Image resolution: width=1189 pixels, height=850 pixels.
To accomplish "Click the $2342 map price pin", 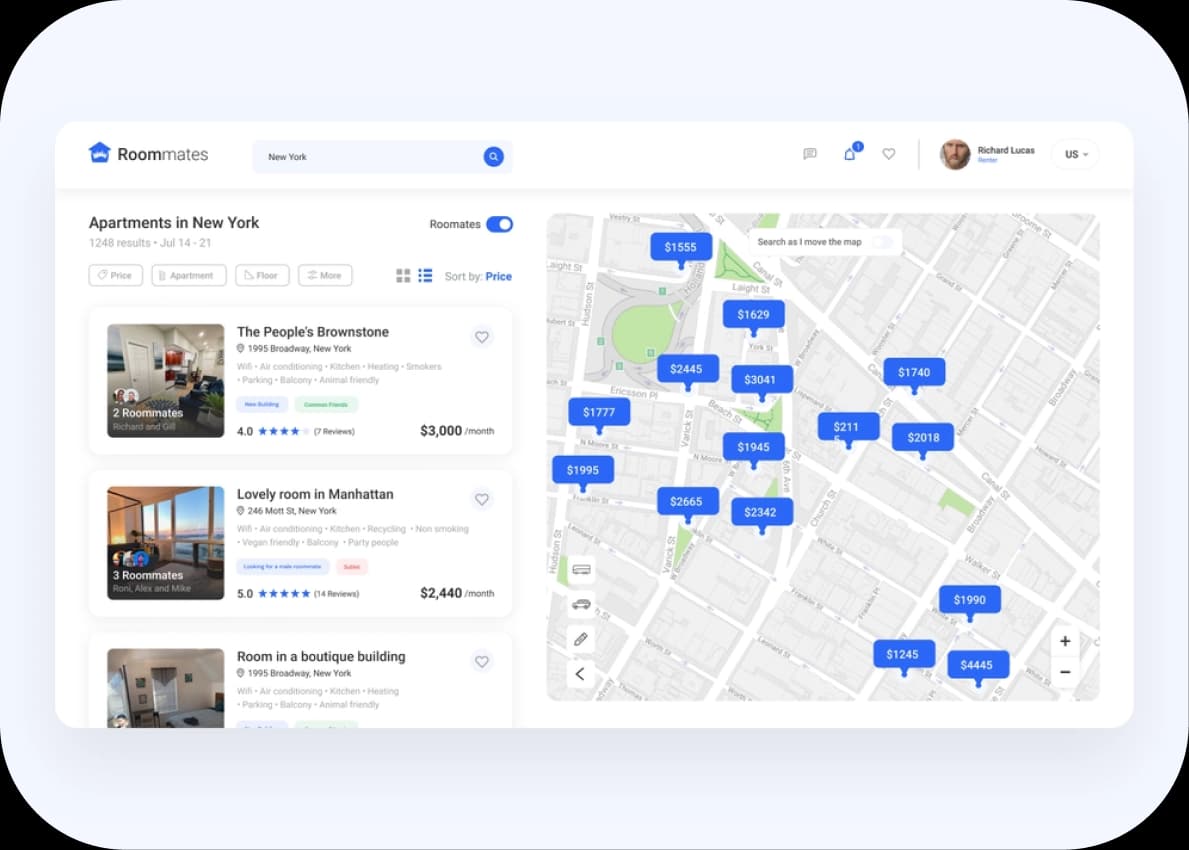I will coord(760,513).
